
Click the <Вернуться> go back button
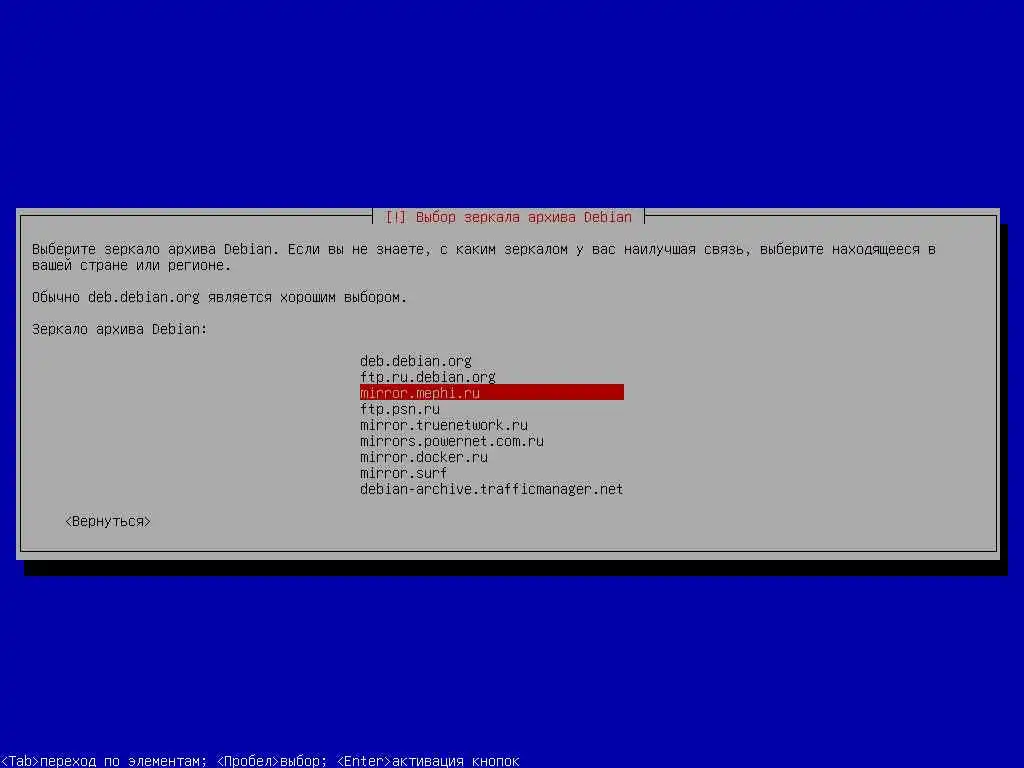coord(108,521)
